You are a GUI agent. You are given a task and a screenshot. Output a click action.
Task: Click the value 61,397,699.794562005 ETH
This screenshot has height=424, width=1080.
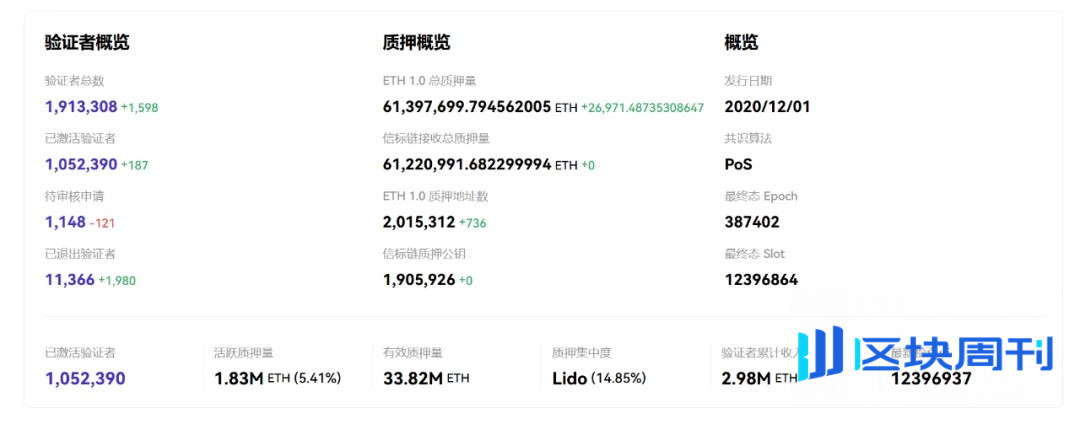pos(480,107)
